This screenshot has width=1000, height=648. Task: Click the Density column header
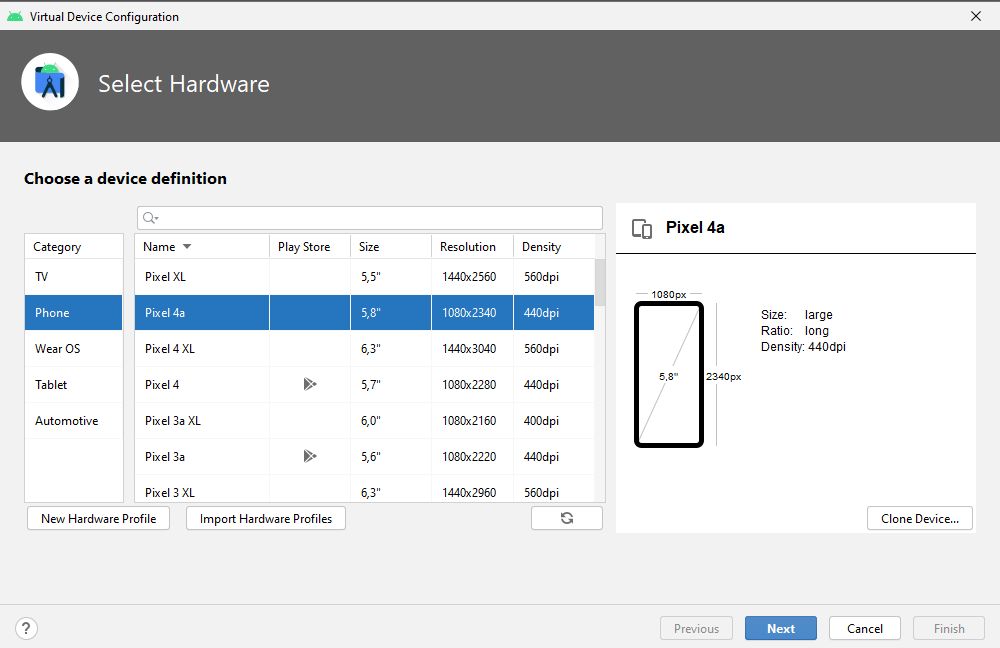click(554, 246)
